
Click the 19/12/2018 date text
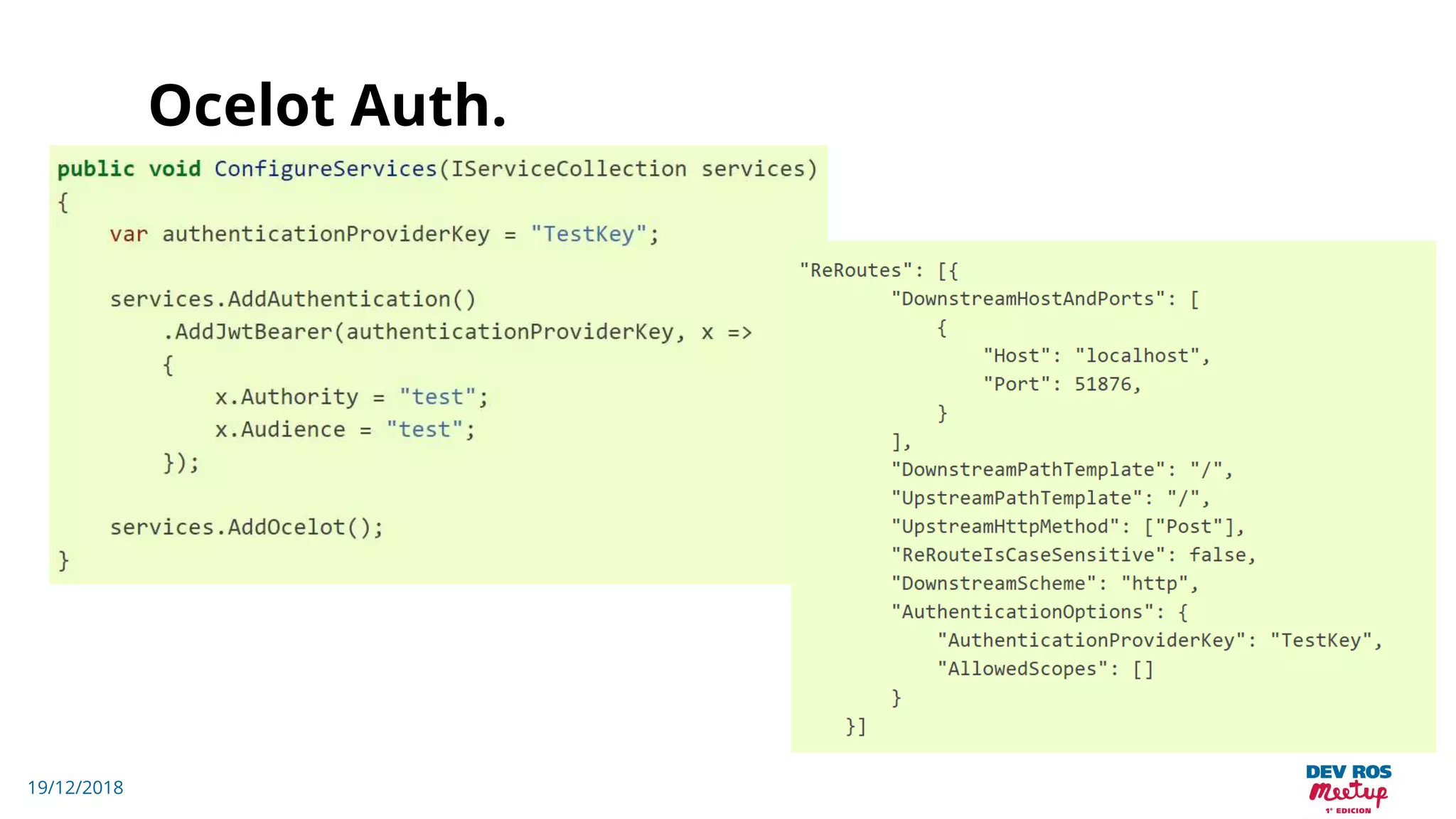75,788
